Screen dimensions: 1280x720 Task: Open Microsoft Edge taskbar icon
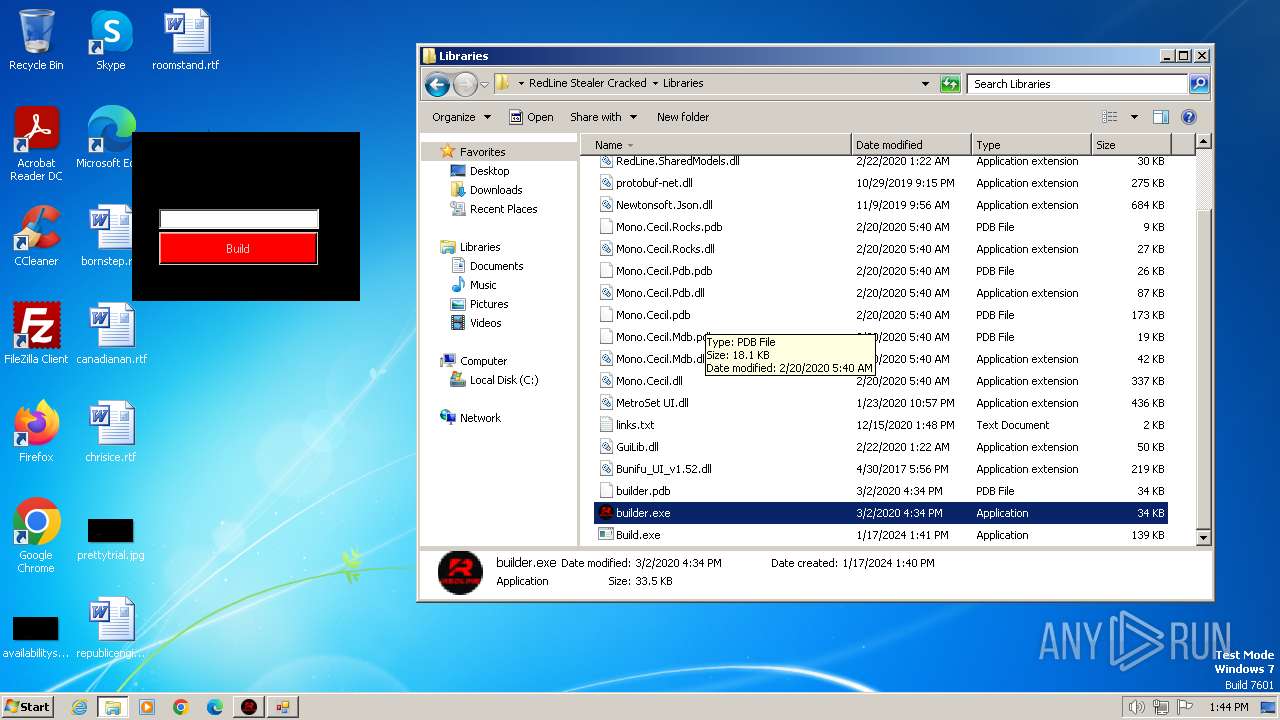(215, 707)
